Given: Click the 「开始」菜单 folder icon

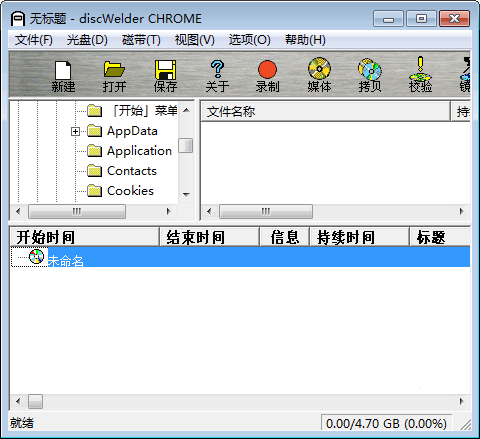Looking at the screenshot, I should 95,111.
